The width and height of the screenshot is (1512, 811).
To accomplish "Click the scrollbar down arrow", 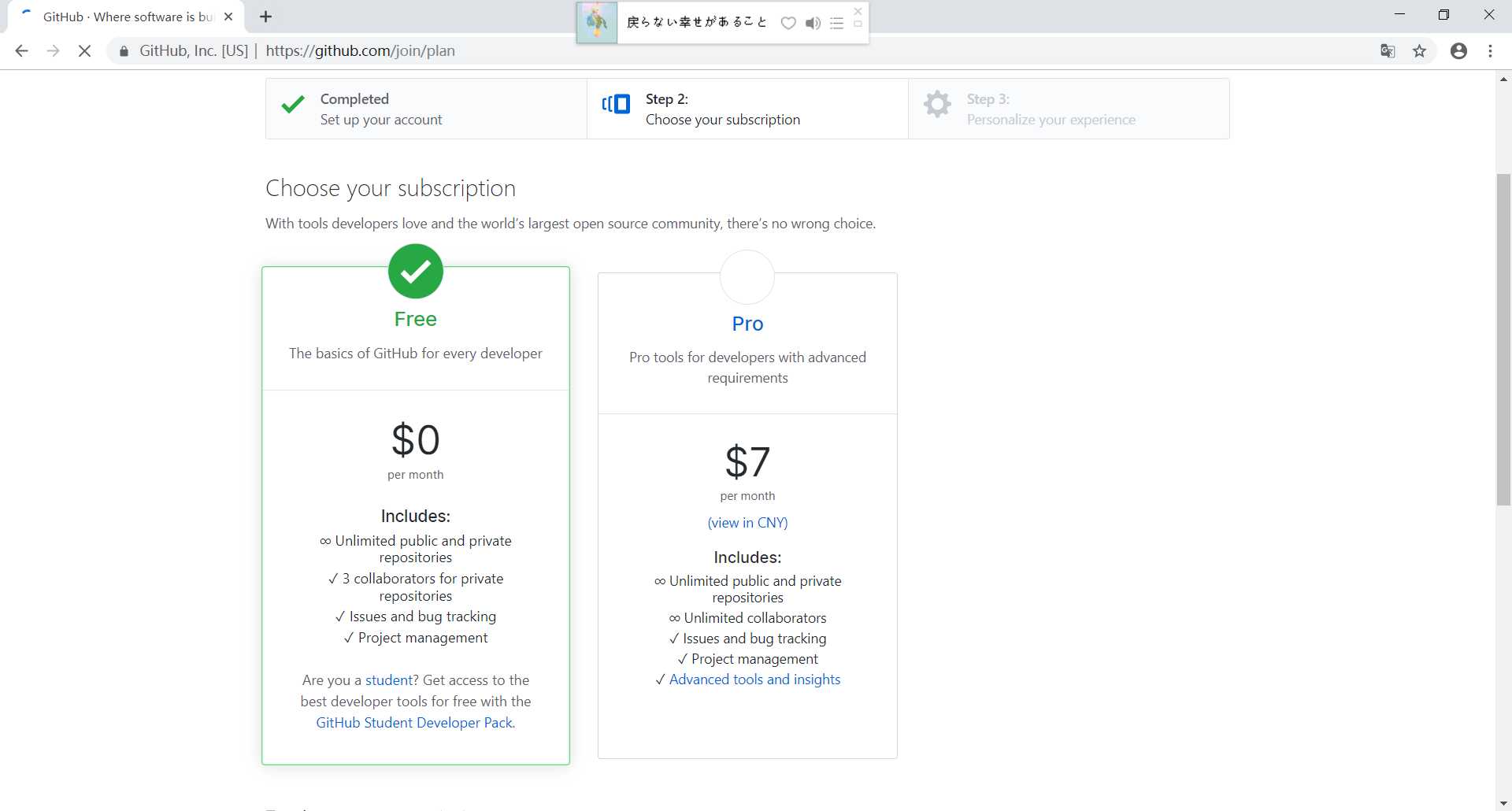I will coord(1503,803).
